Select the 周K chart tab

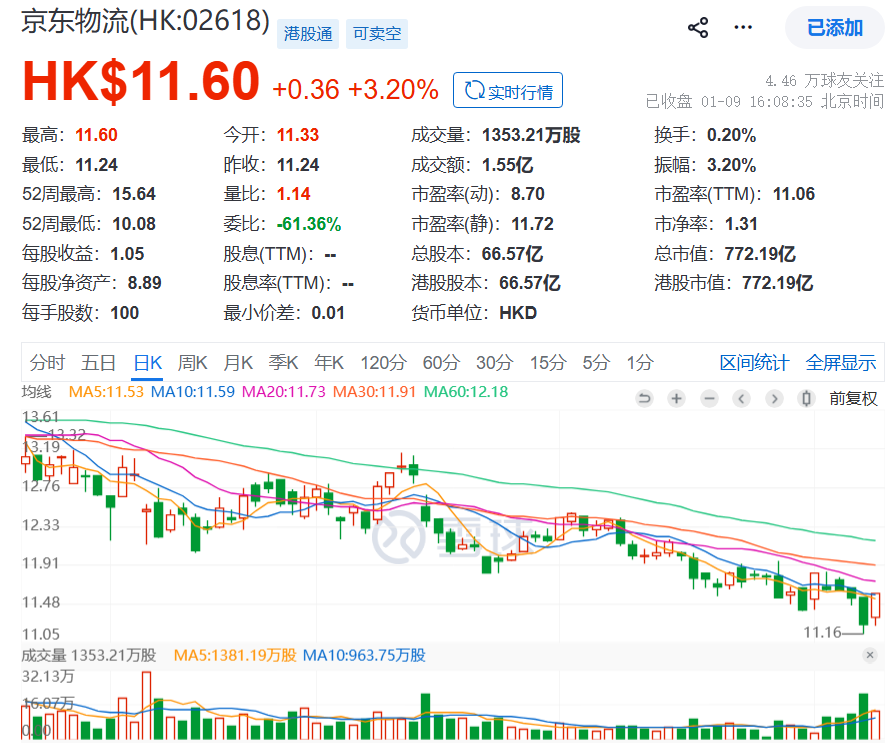click(193, 362)
